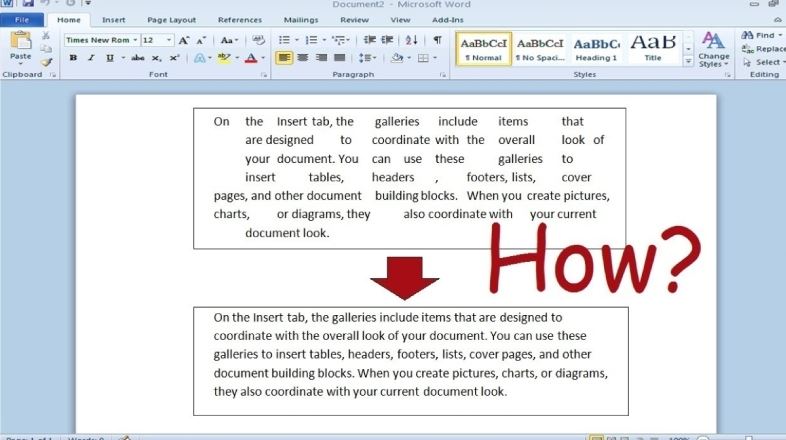Apply the No Spacing style
Image resolution: width=786 pixels, height=440 pixels.
540,49
